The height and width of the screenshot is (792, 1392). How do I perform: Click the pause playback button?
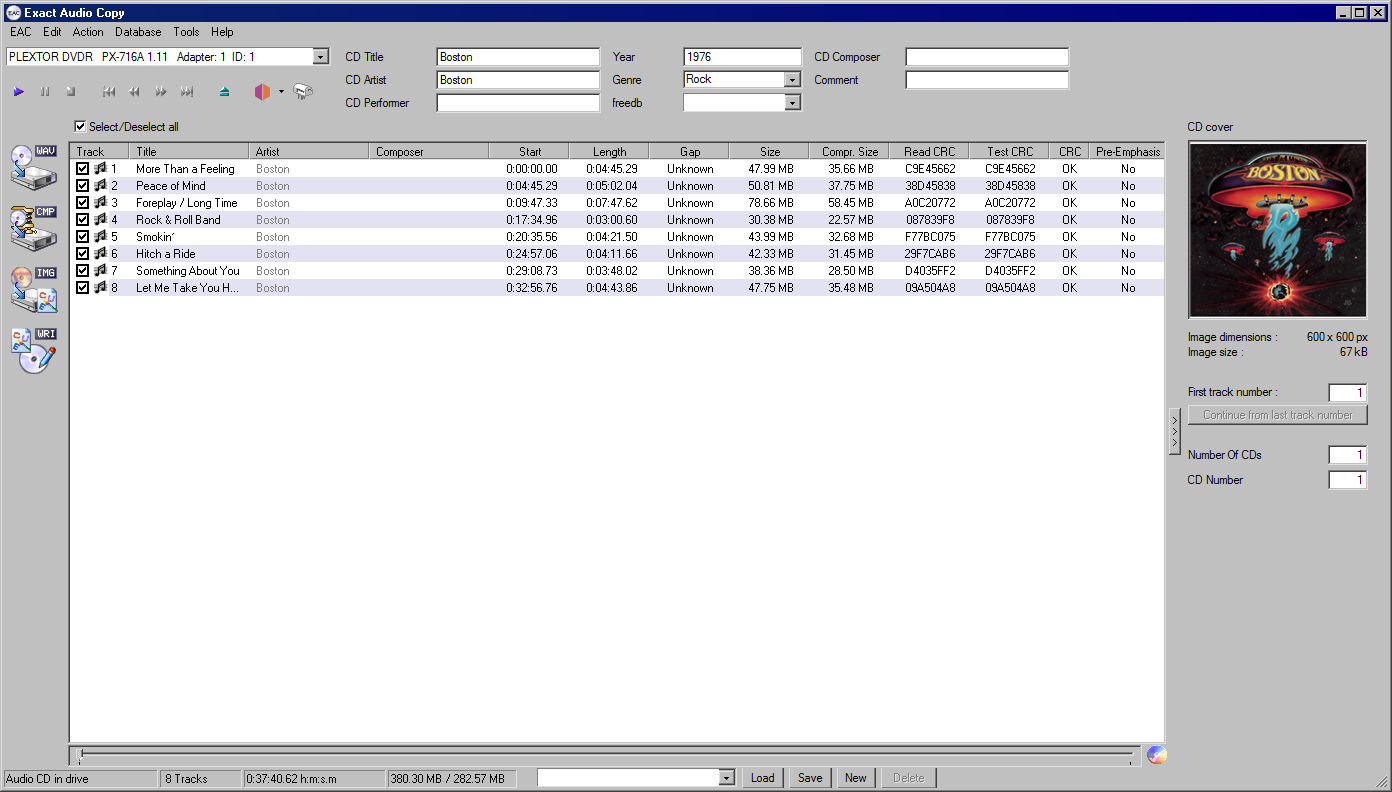tap(45, 92)
